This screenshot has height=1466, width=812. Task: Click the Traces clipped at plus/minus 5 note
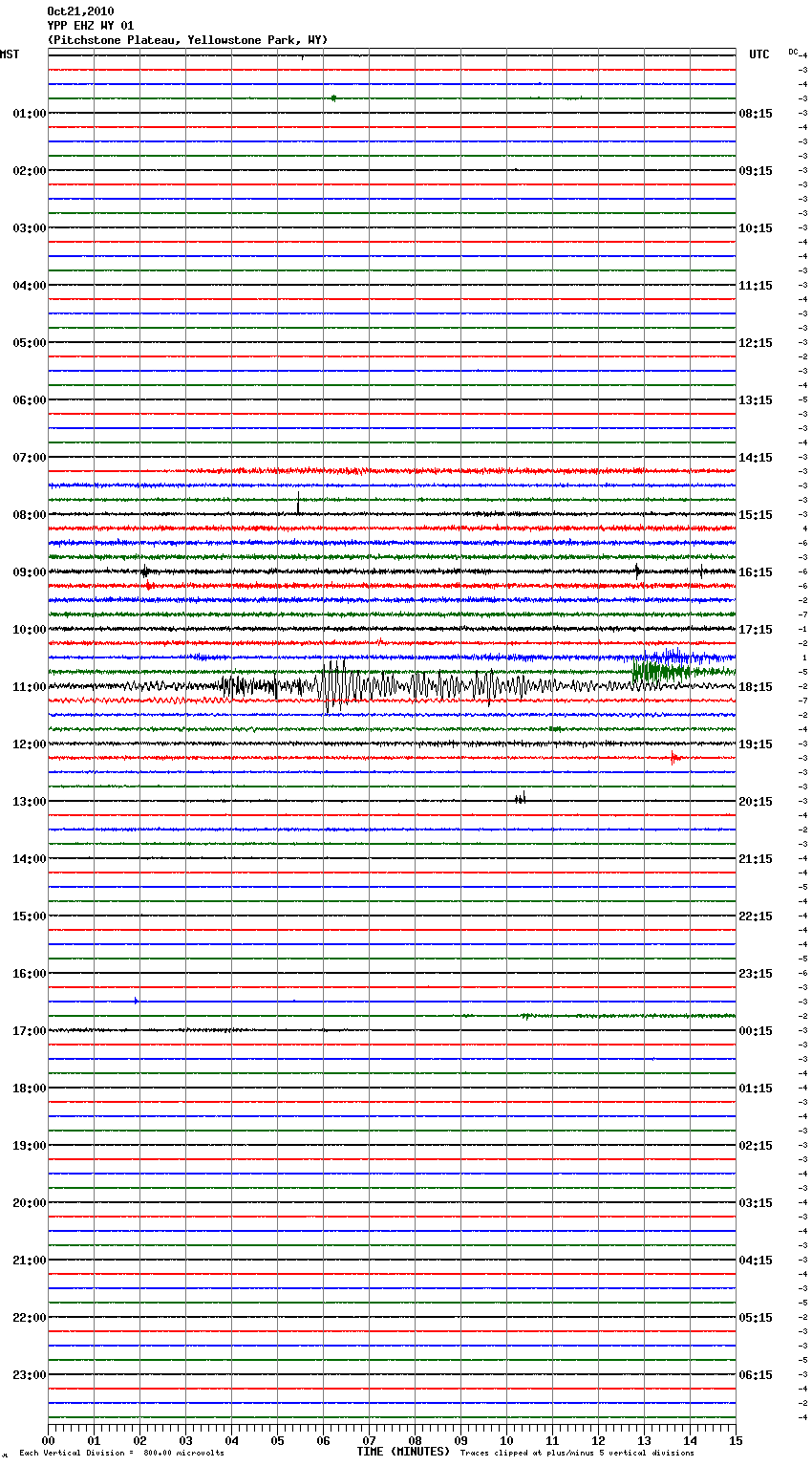pos(577,1454)
